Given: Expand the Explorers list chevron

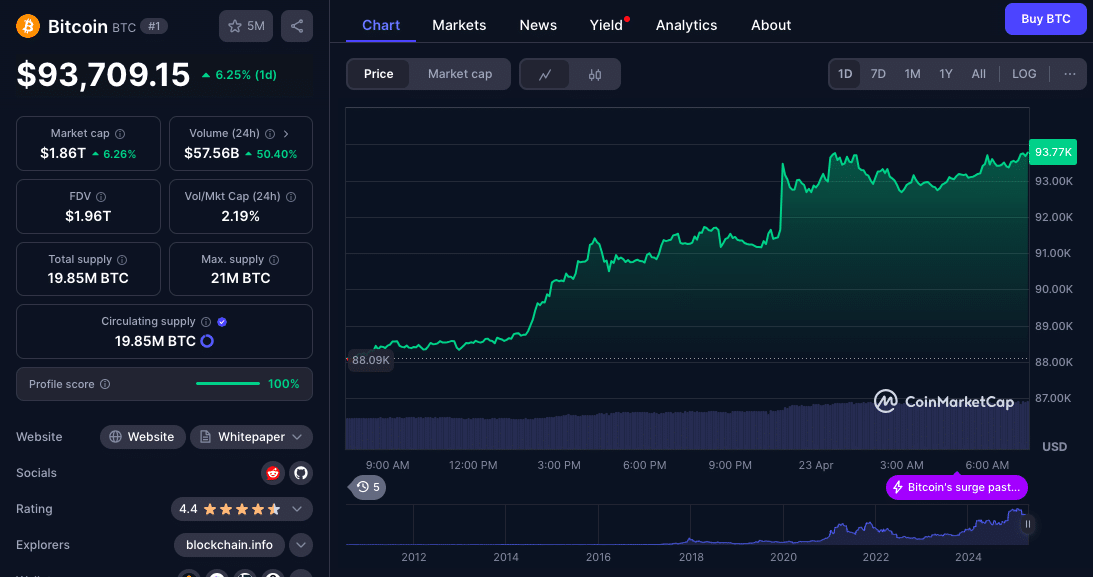Looking at the screenshot, I should point(301,545).
